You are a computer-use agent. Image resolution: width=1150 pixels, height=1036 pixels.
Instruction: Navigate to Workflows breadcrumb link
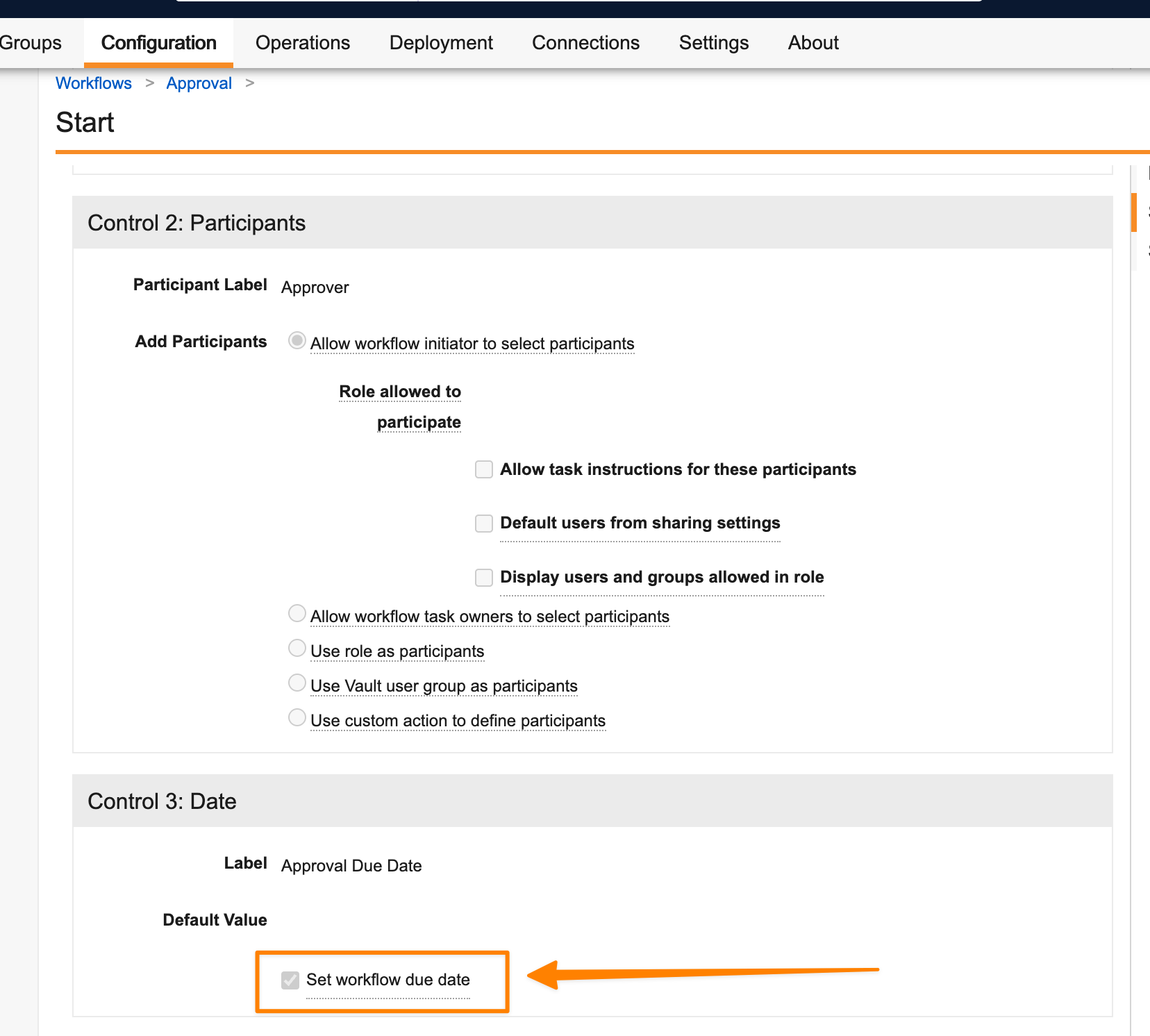pyautogui.click(x=94, y=83)
